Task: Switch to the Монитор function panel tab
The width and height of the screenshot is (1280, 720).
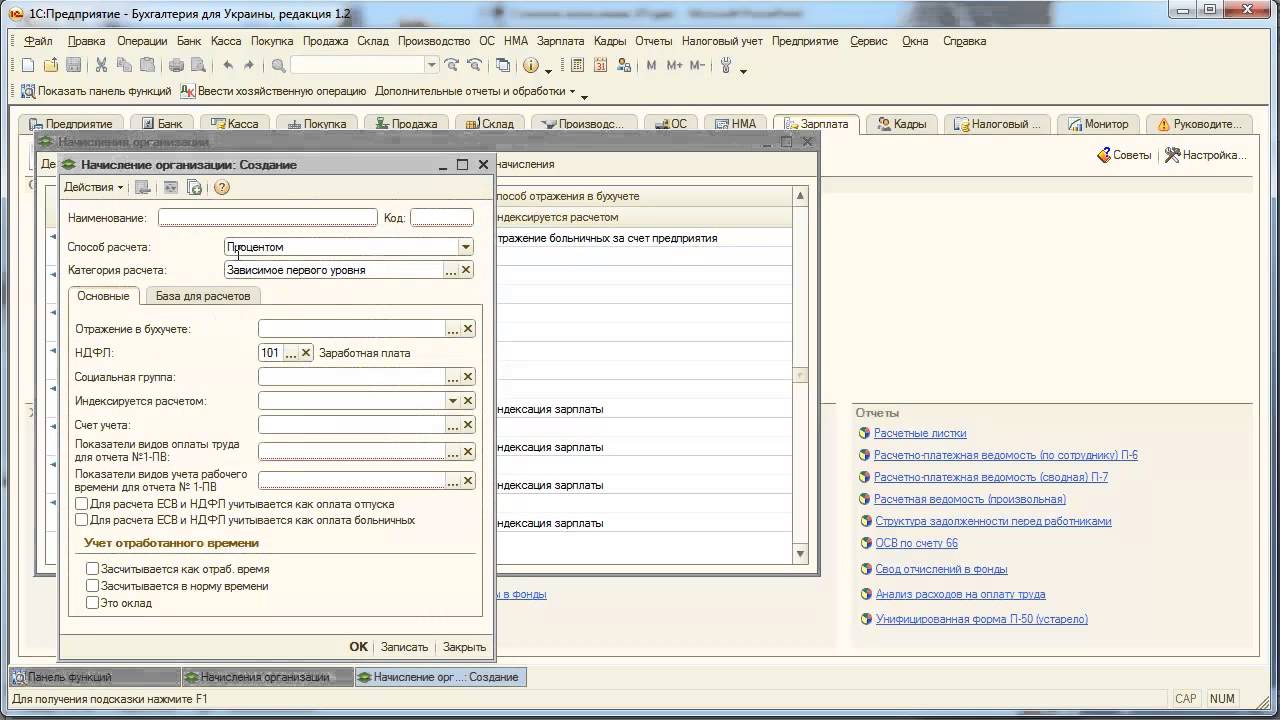Action: [1098, 124]
